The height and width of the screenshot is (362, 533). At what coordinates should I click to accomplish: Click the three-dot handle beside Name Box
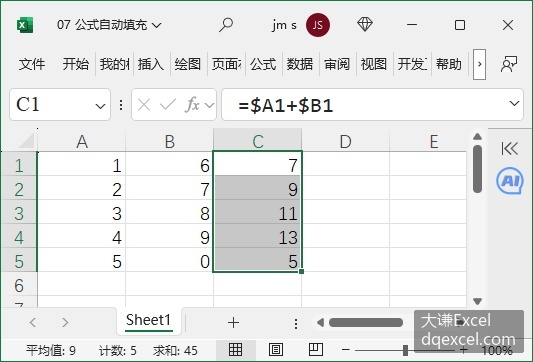coord(121,105)
